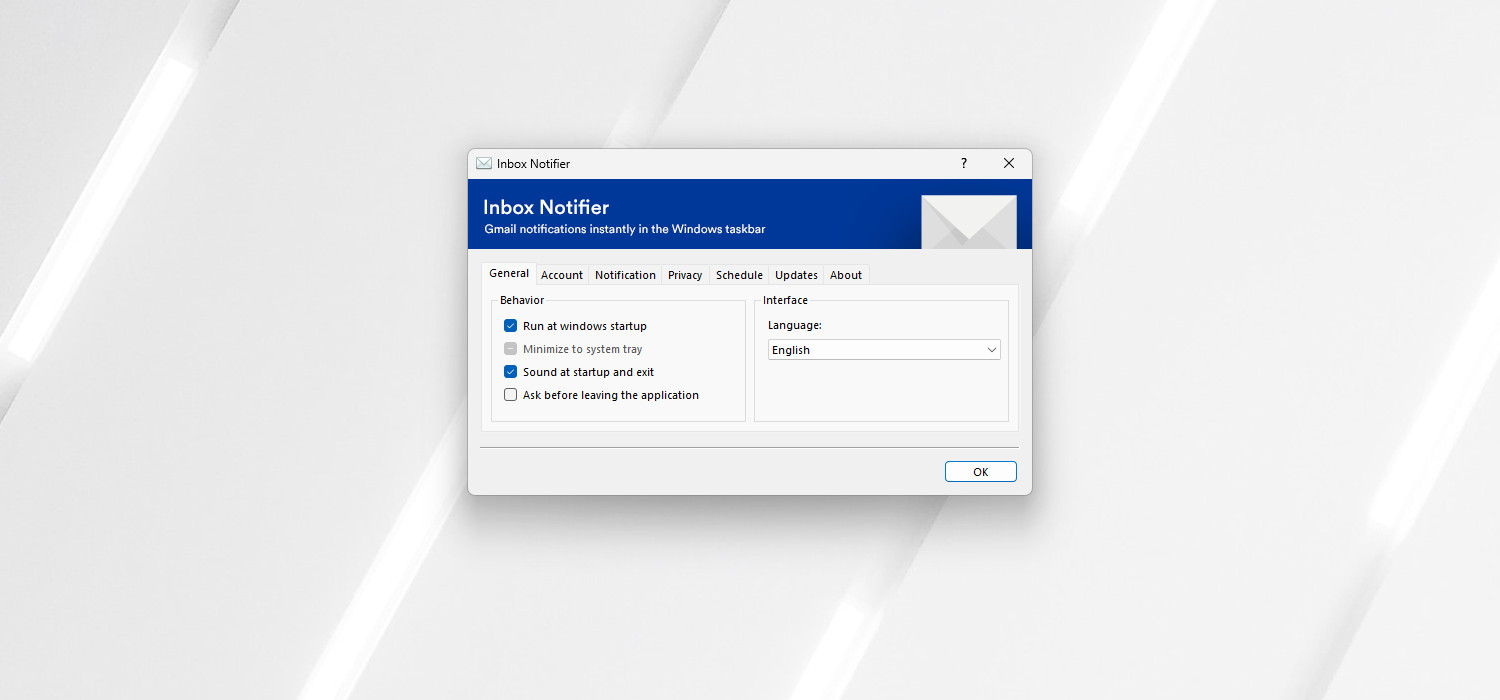
Task: Click the "Inbox Notifier" banner heading
Action: click(x=546, y=207)
